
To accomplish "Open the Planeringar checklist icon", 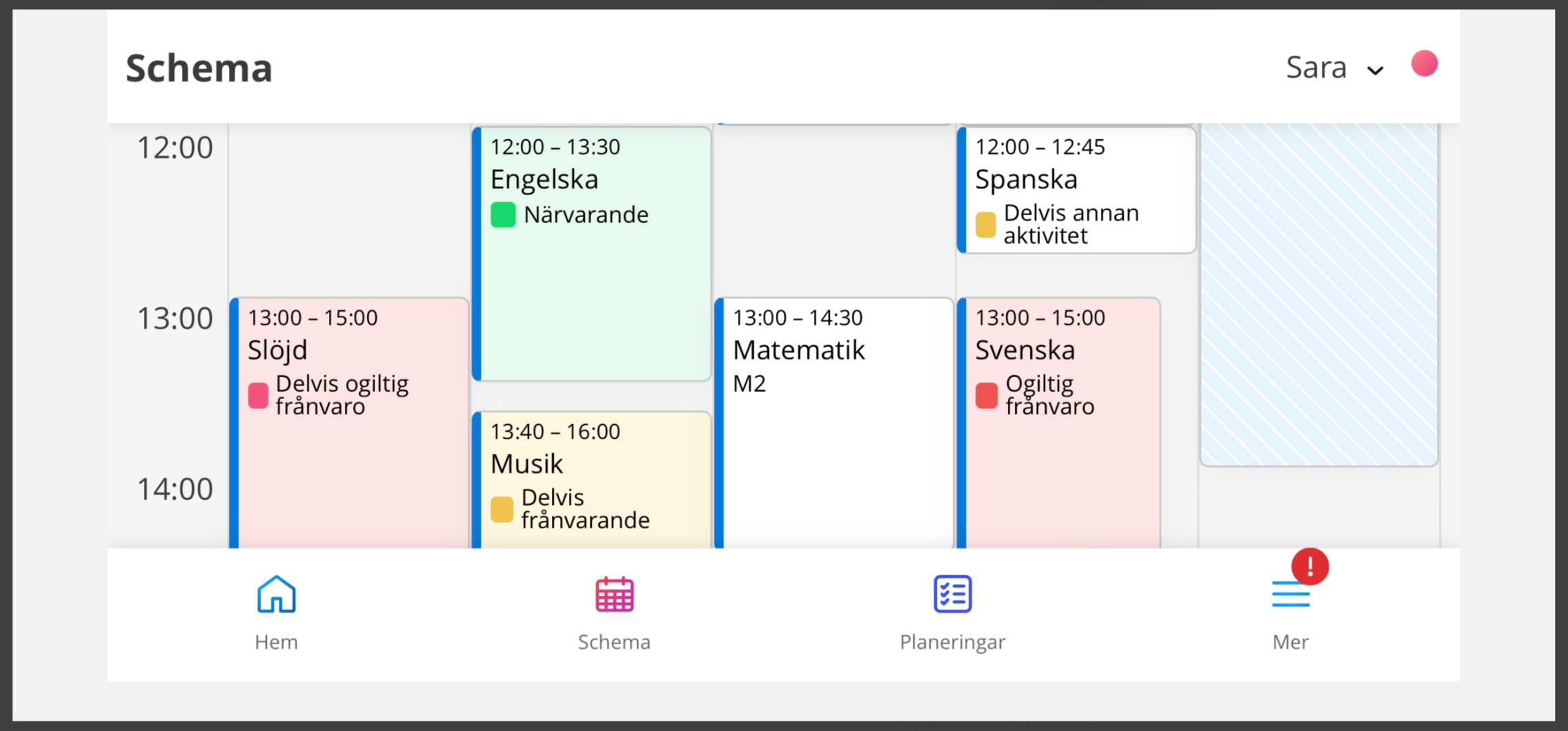I will [953, 594].
